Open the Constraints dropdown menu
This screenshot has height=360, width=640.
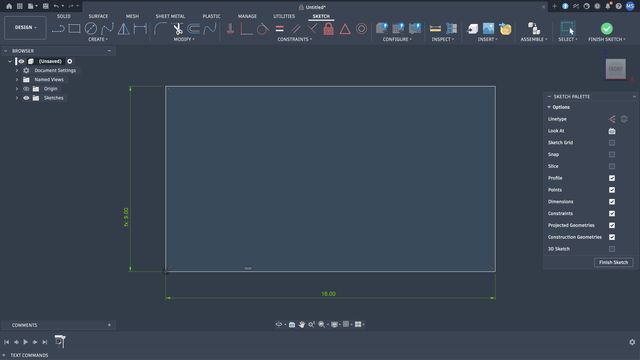tap(294, 39)
